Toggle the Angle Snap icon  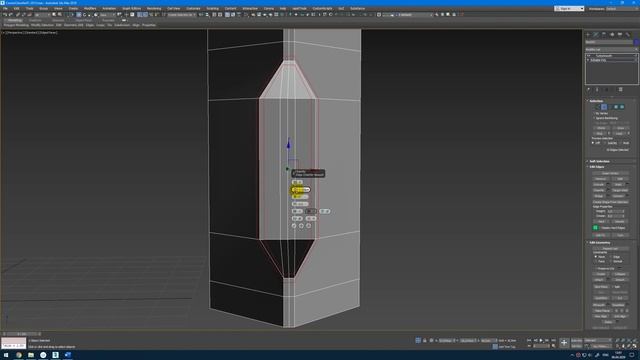click(x=145, y=15)
